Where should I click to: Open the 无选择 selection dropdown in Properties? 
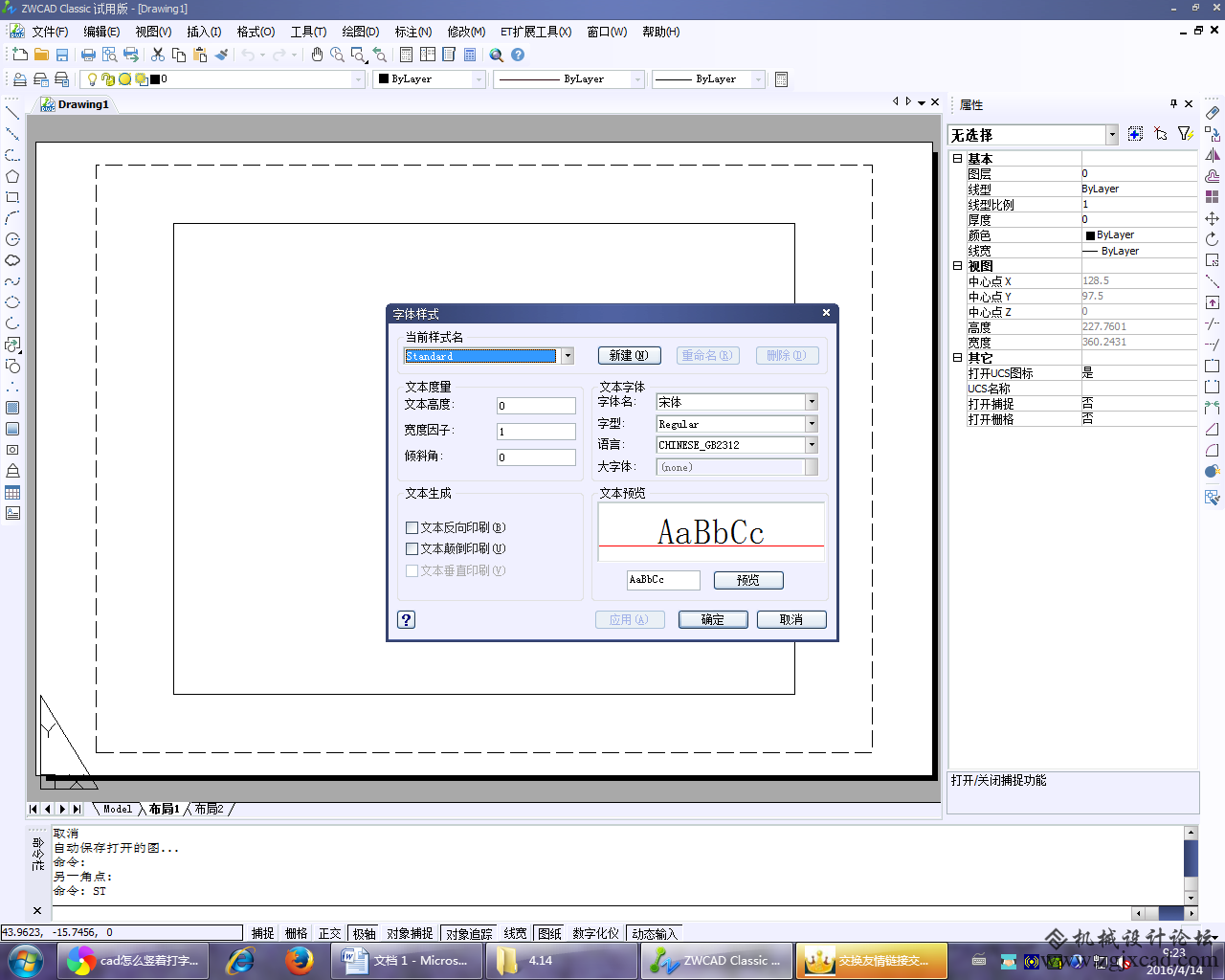tap(1112, 135)
